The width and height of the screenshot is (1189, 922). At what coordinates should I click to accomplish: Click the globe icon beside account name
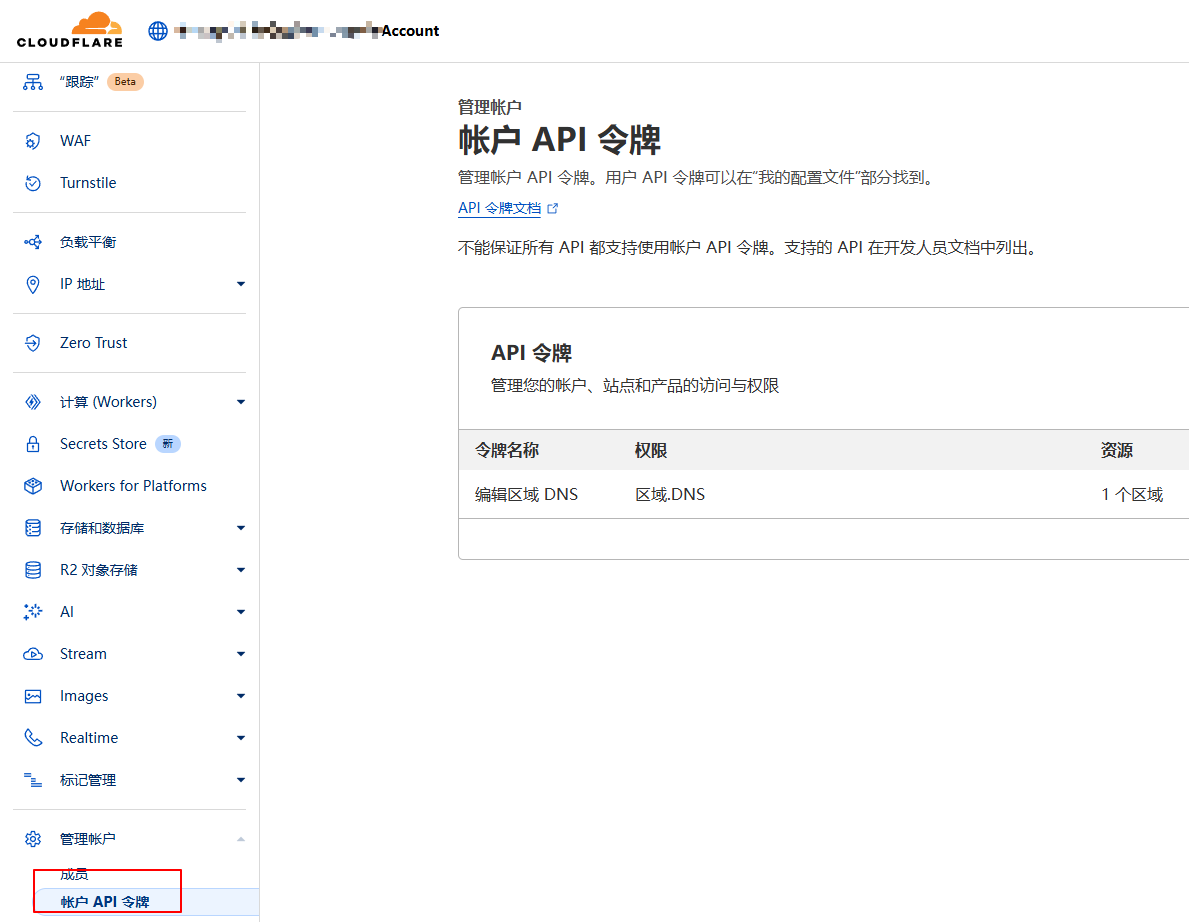[x=158, y=31]
